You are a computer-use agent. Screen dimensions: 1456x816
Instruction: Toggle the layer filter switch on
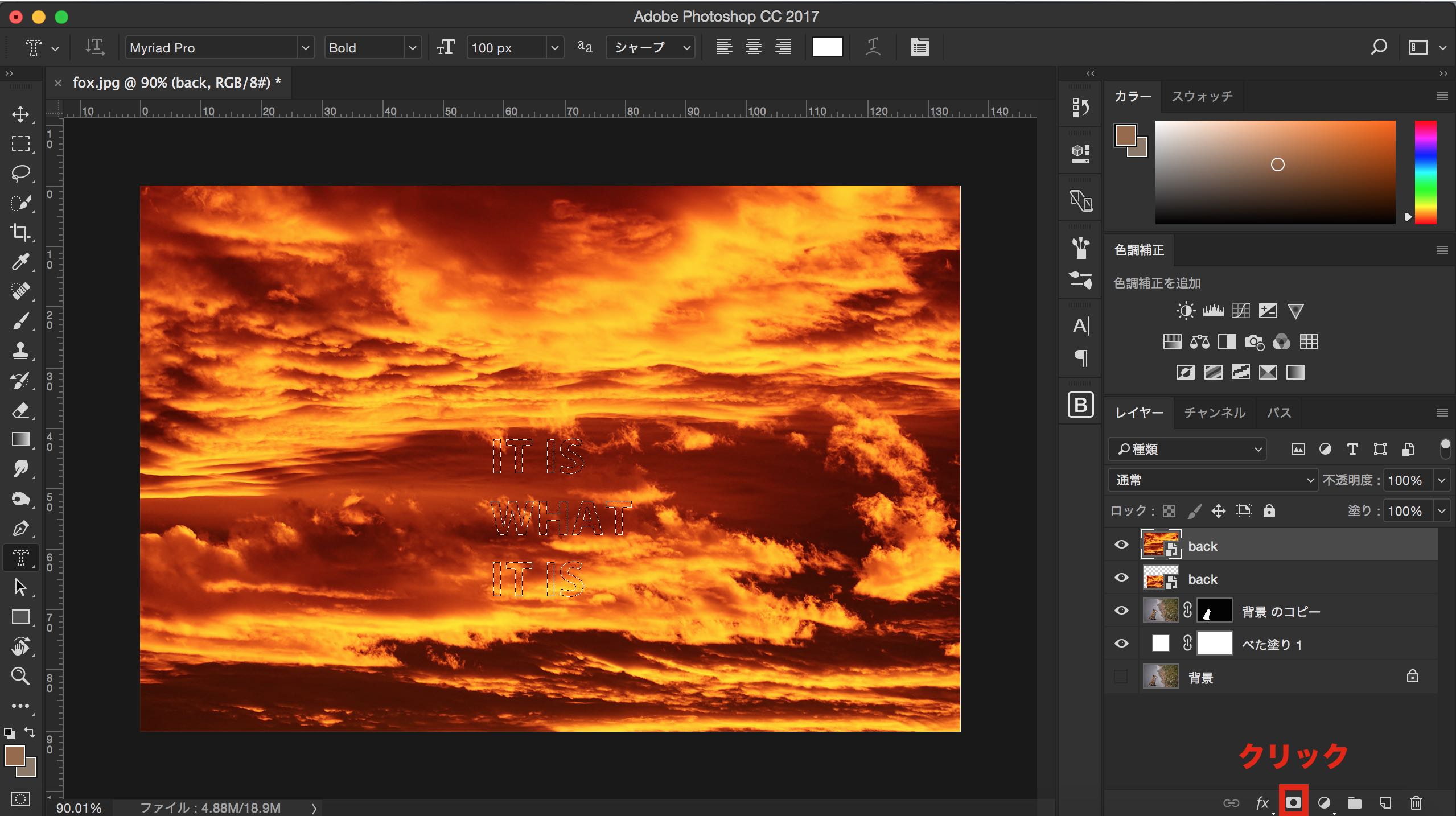tap(1445, 448)
